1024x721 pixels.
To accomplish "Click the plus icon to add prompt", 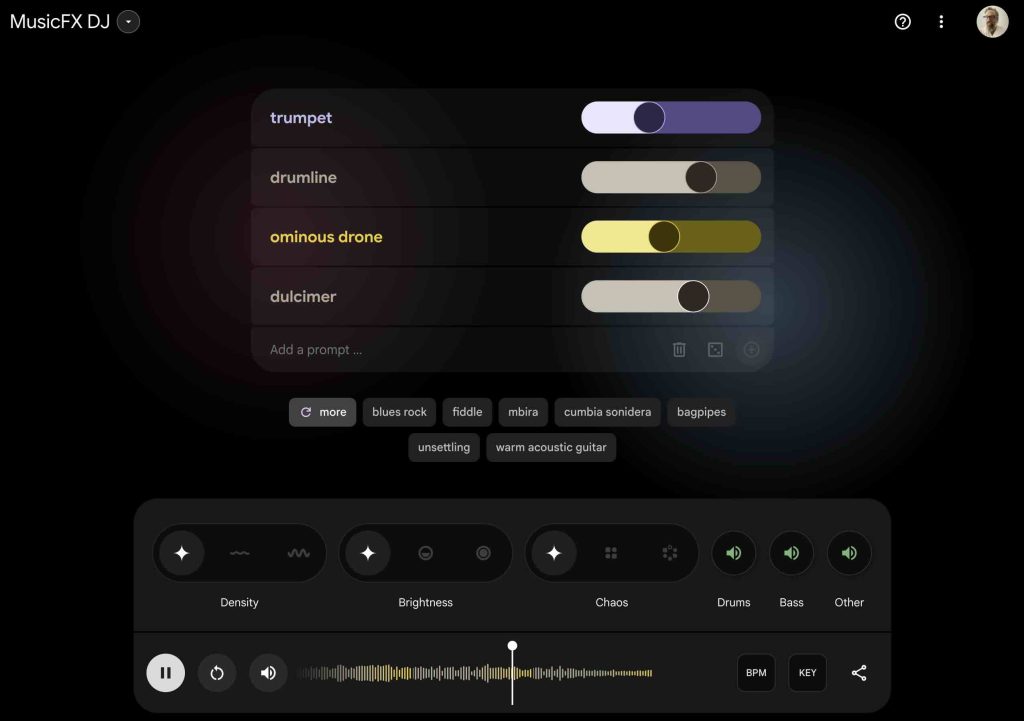I will point(752,349).
